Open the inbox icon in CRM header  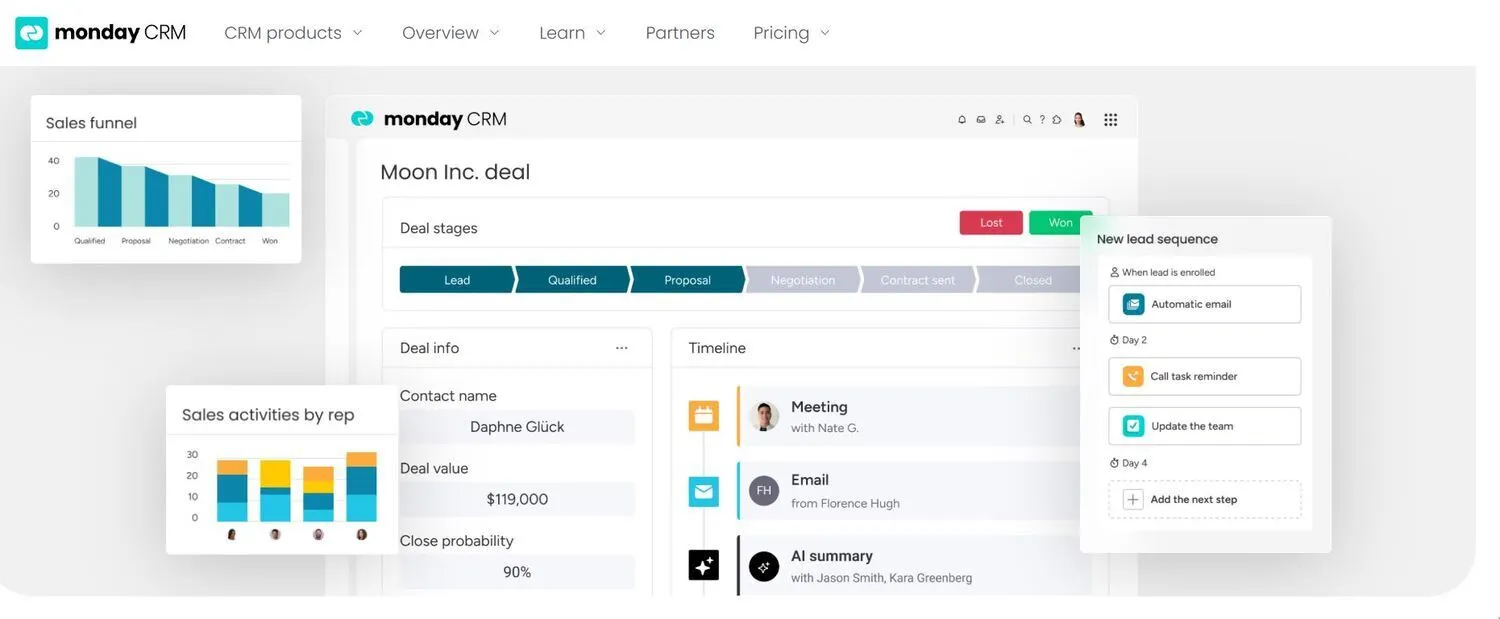981,119
